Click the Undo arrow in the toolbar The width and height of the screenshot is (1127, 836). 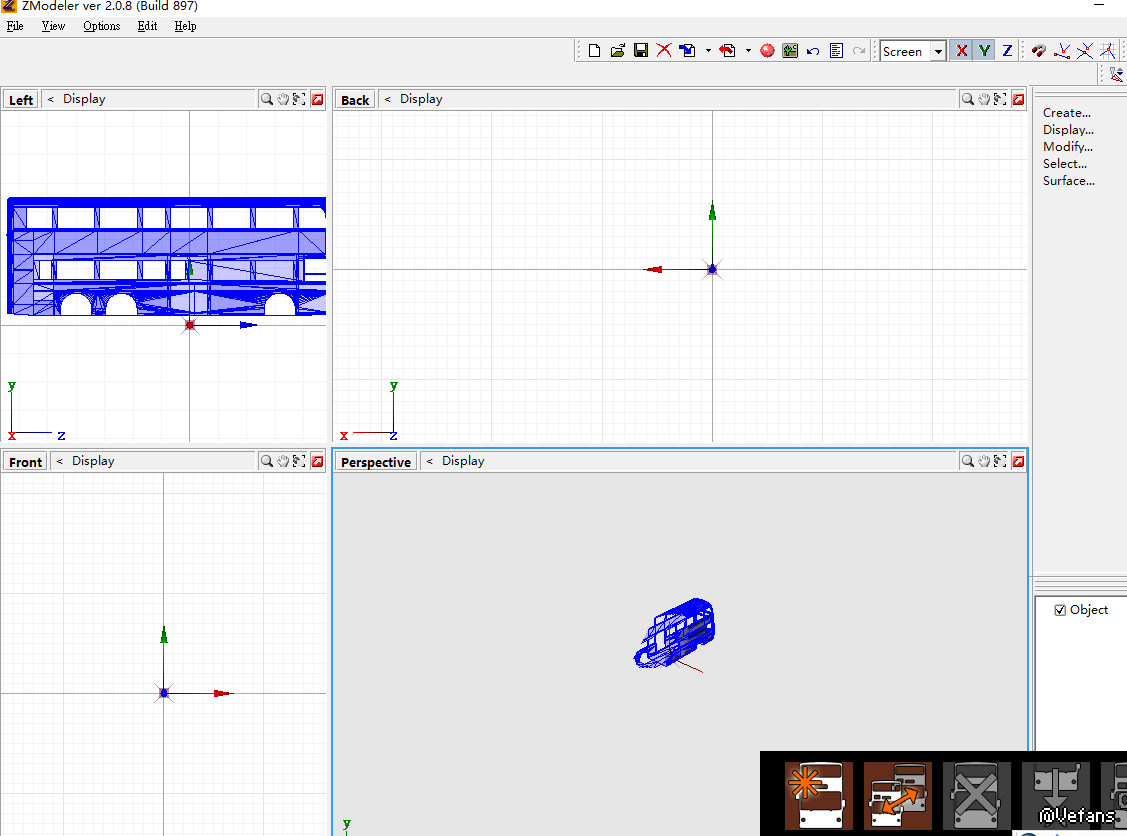813,51
